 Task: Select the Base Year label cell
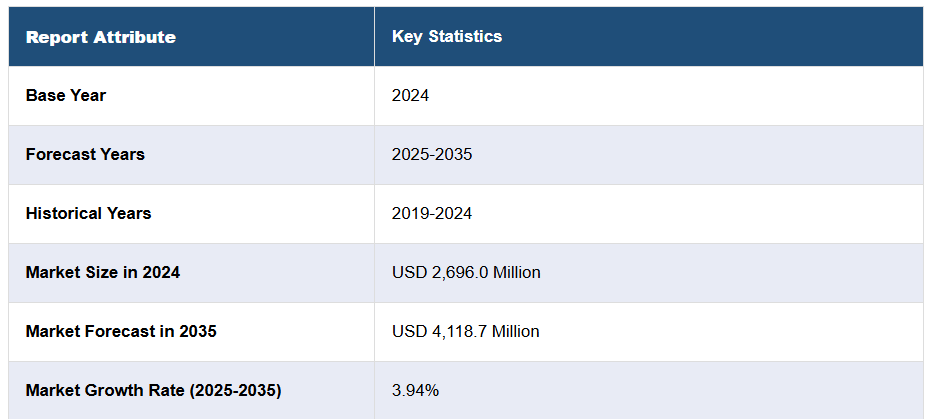(x=66, y=96)
